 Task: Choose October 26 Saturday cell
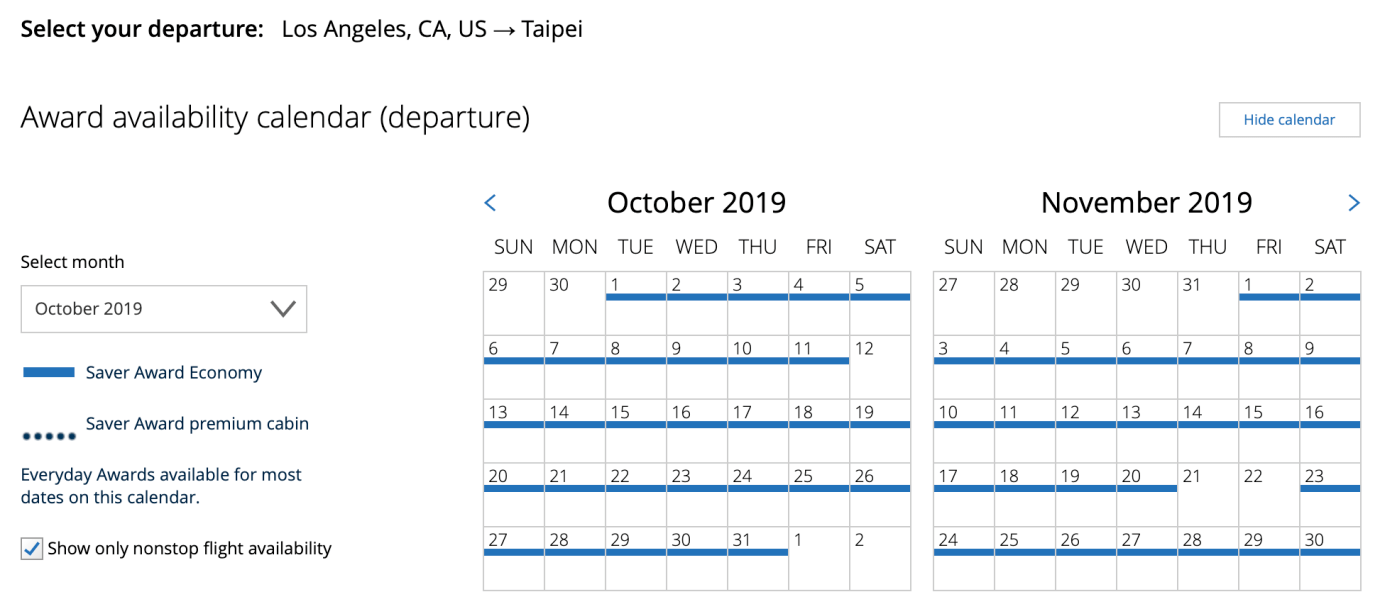880,495
